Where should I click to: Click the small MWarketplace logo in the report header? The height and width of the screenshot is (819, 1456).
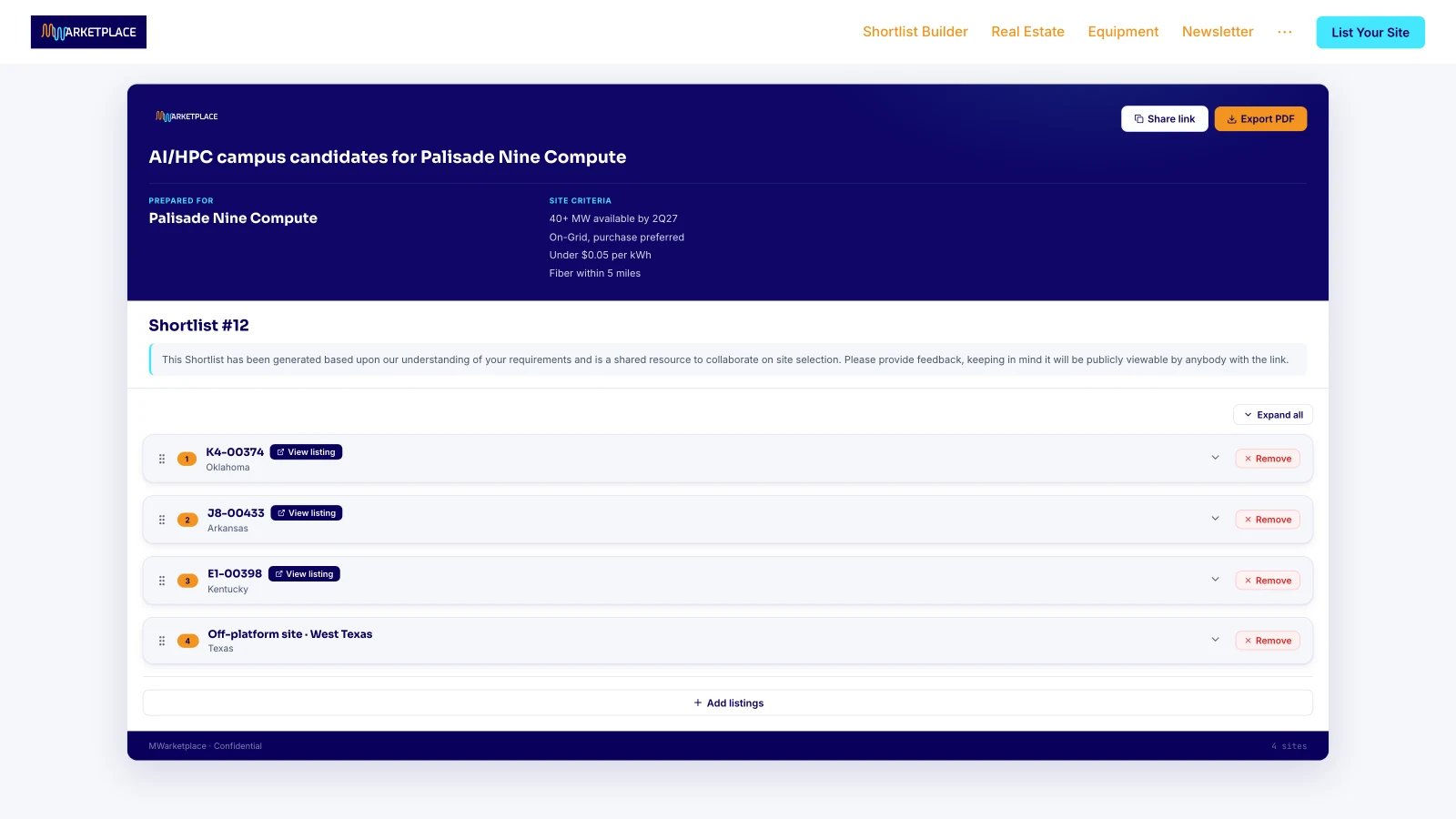coord(187,116)
